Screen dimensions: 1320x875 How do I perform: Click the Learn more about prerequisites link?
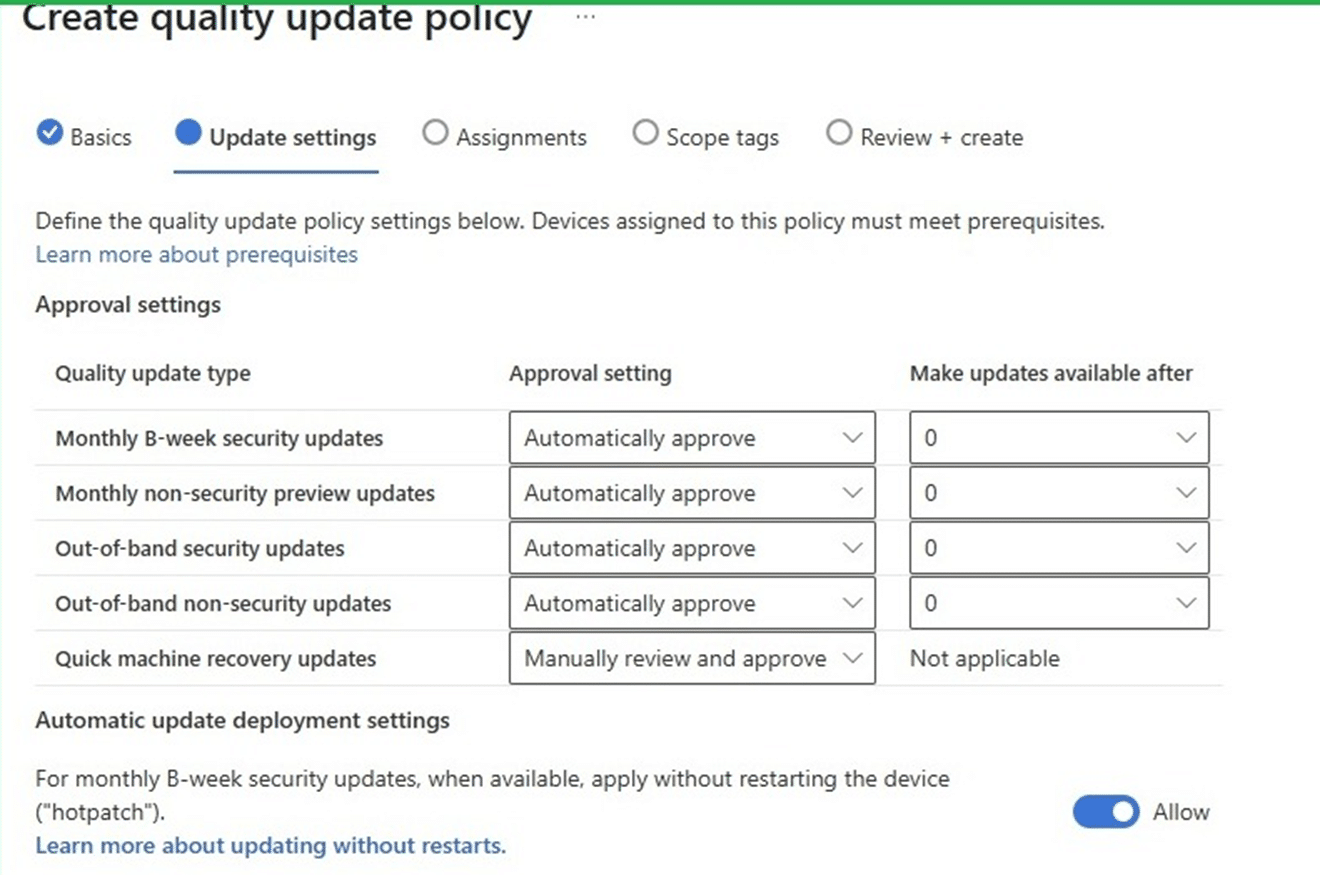click(x=196, y=254)
